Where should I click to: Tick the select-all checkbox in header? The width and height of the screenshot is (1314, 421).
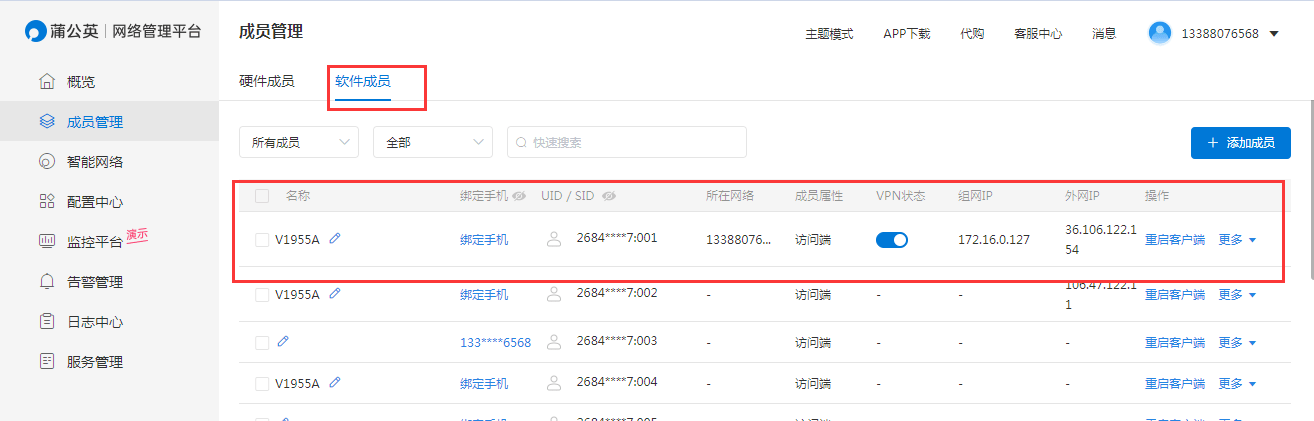pos(262,196)
